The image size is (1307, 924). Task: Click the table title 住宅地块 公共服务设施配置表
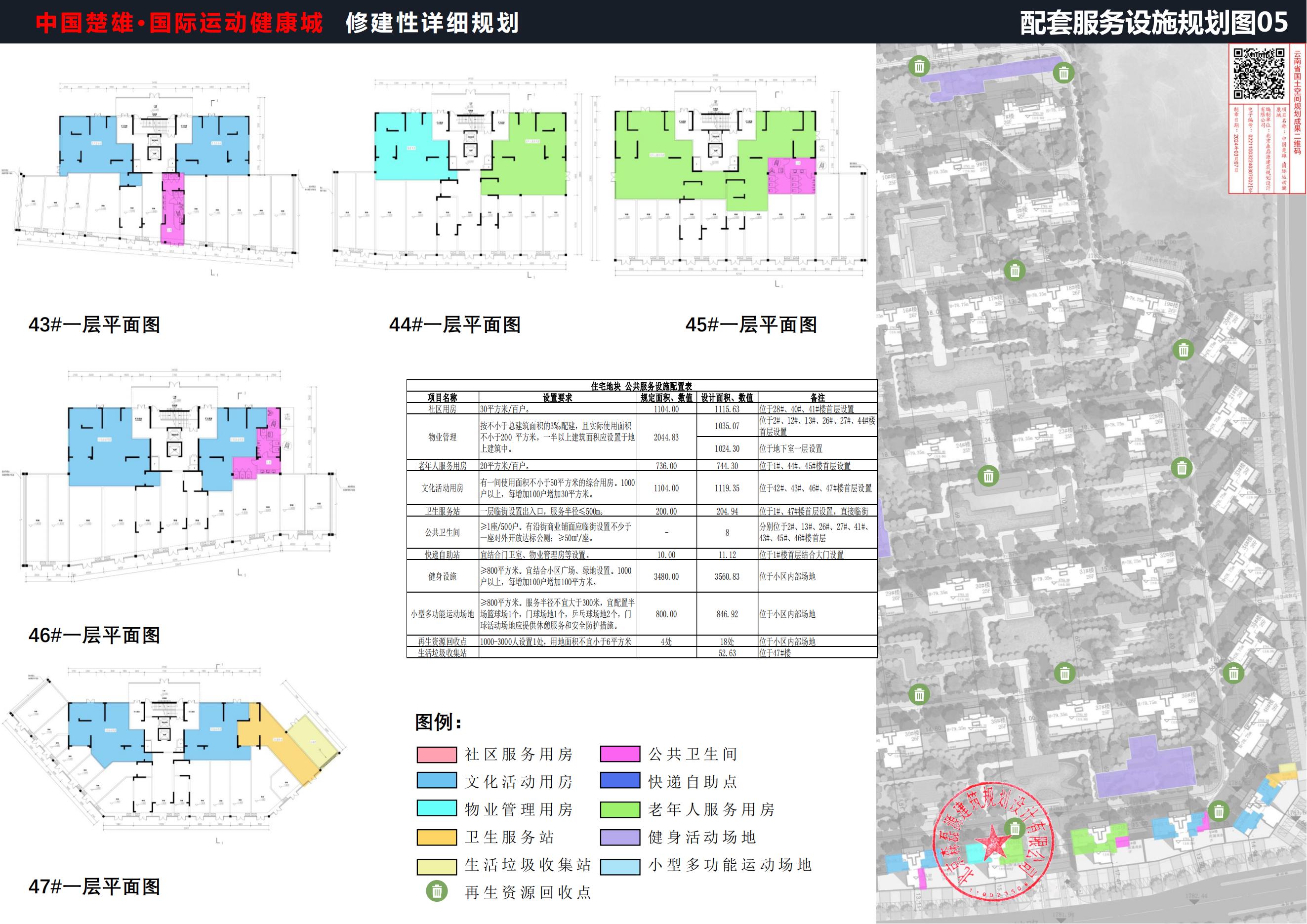pyautogui.click(x=641, y=386)
